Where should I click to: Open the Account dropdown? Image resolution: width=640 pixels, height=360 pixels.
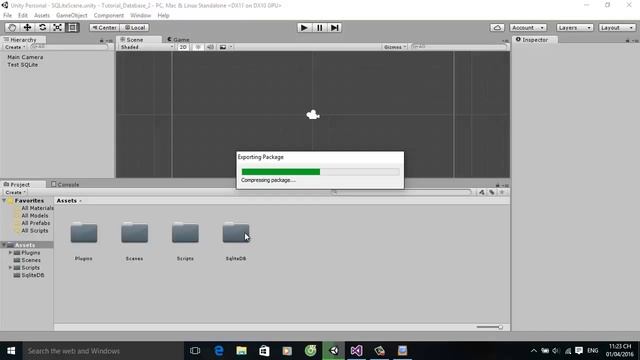pos(528,28)
